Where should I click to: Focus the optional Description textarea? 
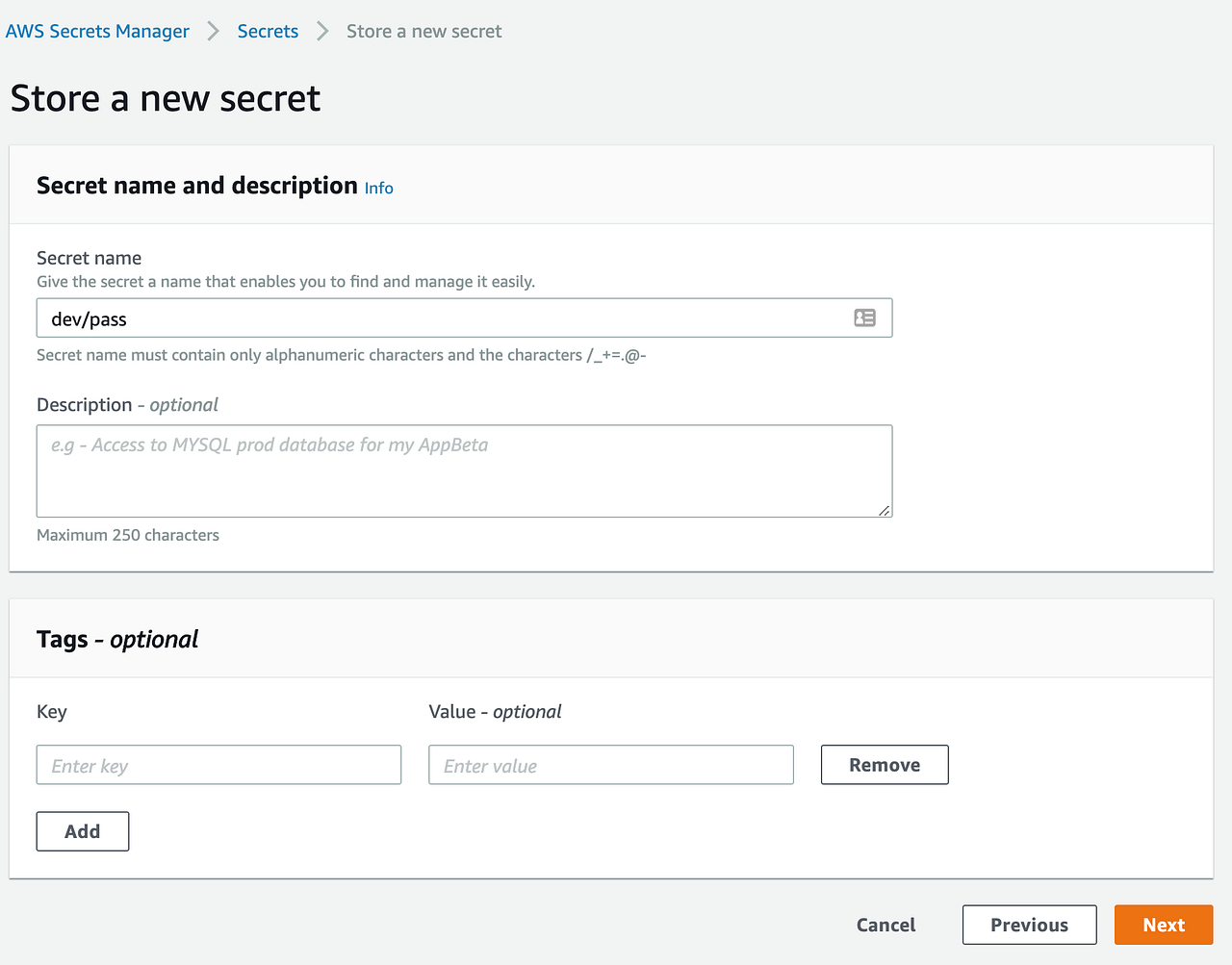tap(462, 470)
